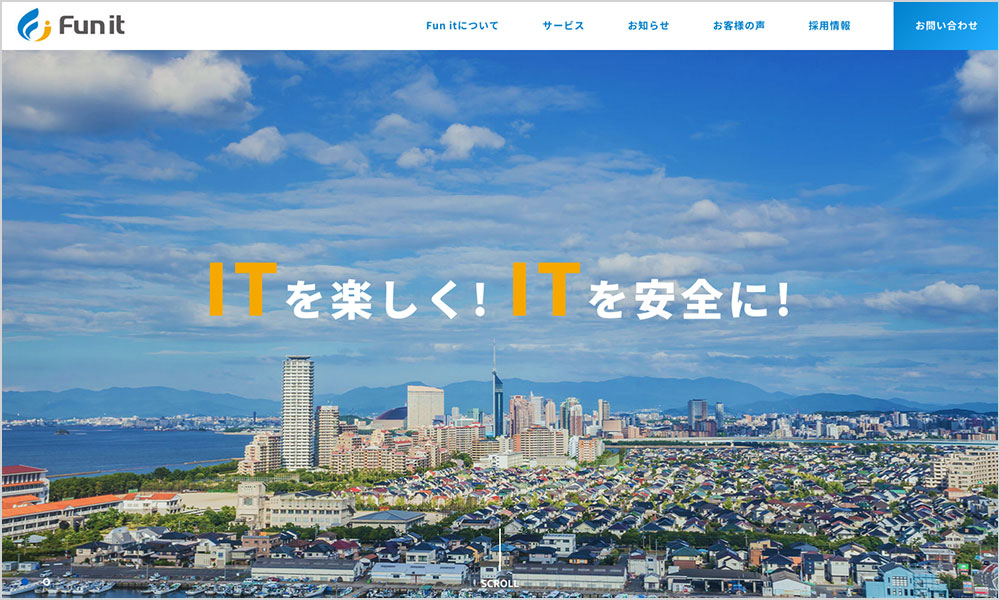Open the Fun itについて menu item

[x=462, y=26]
